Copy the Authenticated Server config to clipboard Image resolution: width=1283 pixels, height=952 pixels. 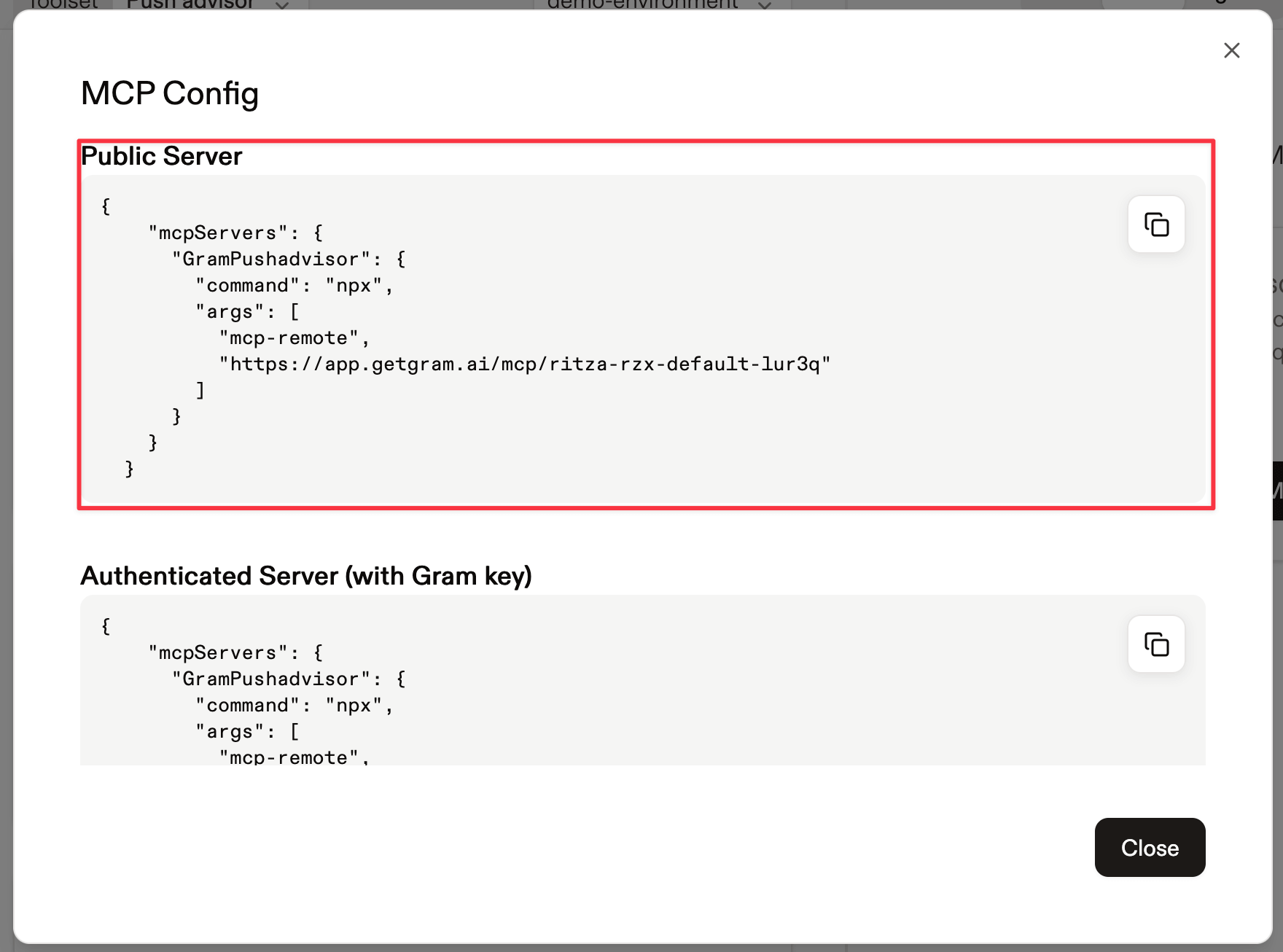click(1156, 644)
